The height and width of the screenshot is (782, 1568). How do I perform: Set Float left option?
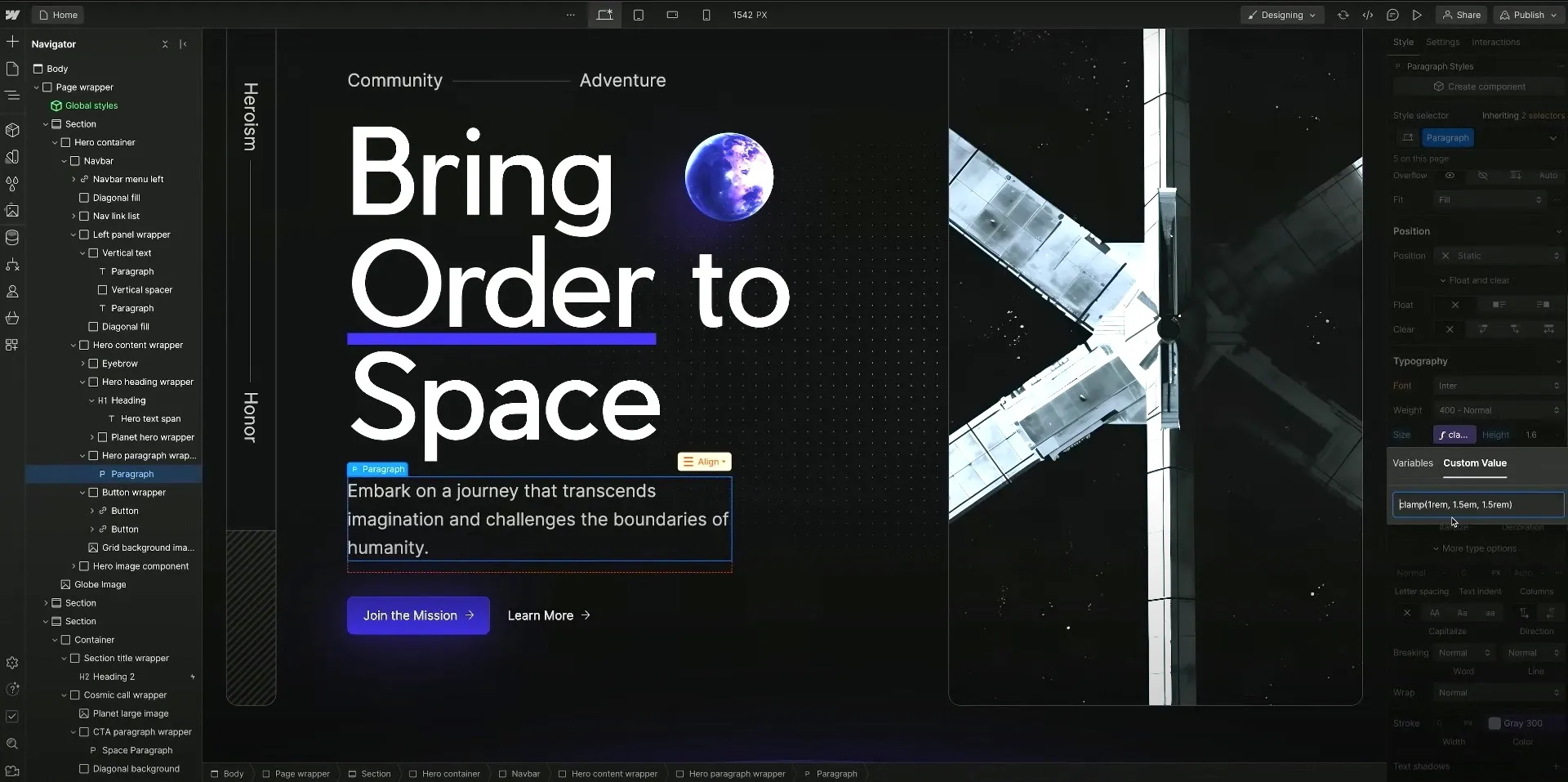pyautogui.click(x=1499, y=305)
